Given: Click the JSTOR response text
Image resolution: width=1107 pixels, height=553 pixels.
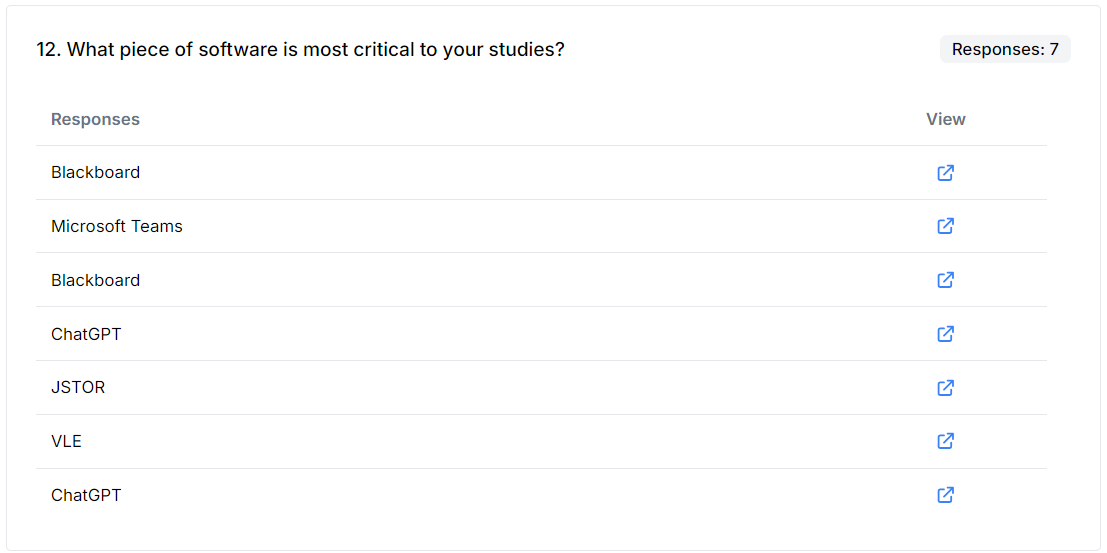Looking at the screenshot, I should [78, 388].
